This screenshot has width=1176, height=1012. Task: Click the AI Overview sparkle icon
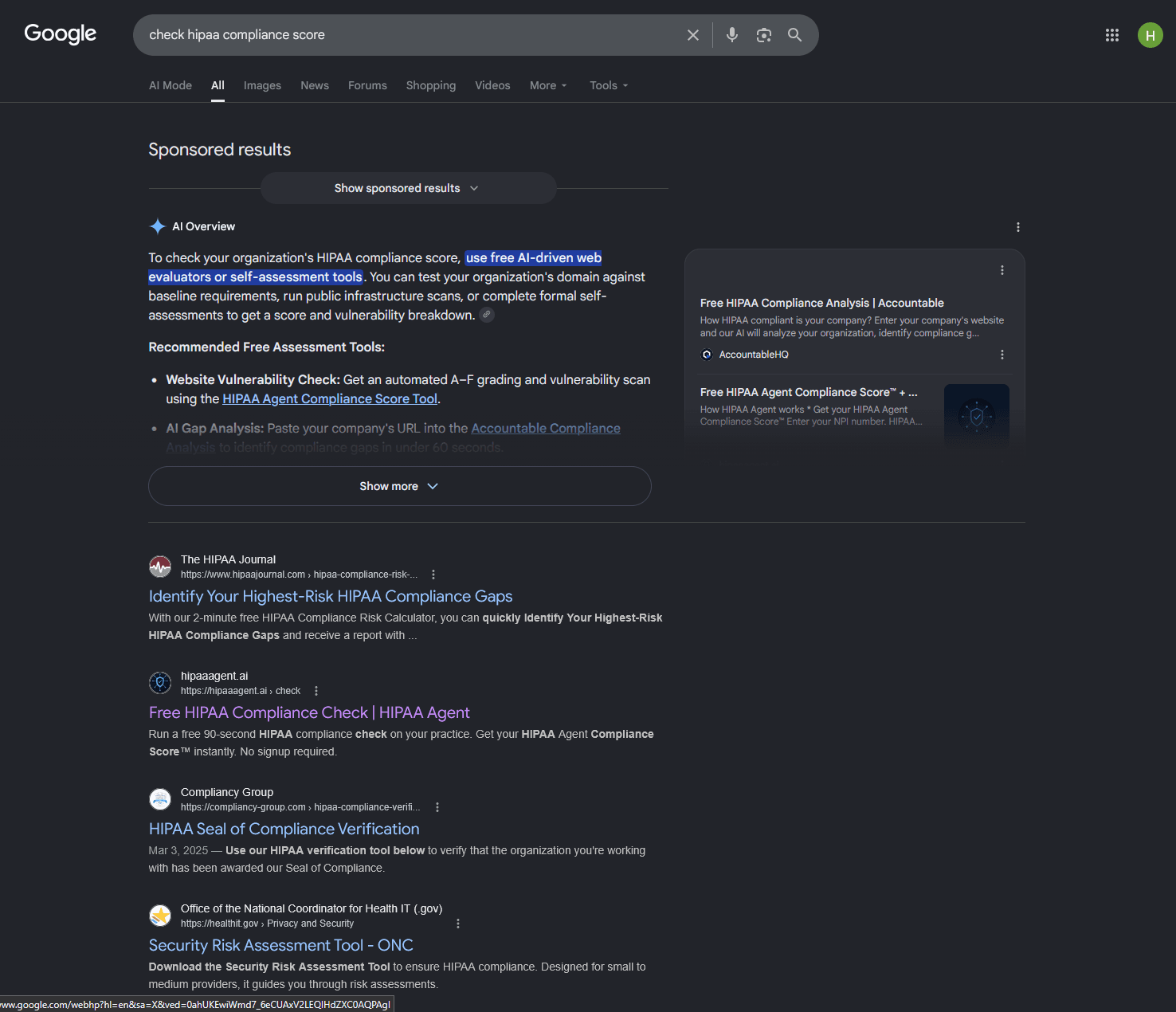pyautogui.click(x=158, y=226)
